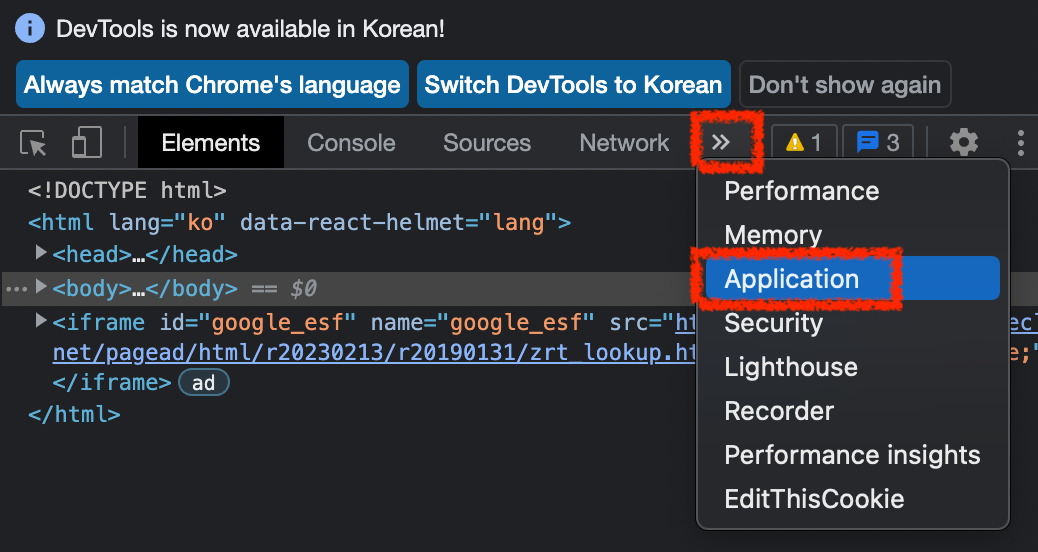Open the iframe src pagead link
1038x552 pixels.
(374, 353)
